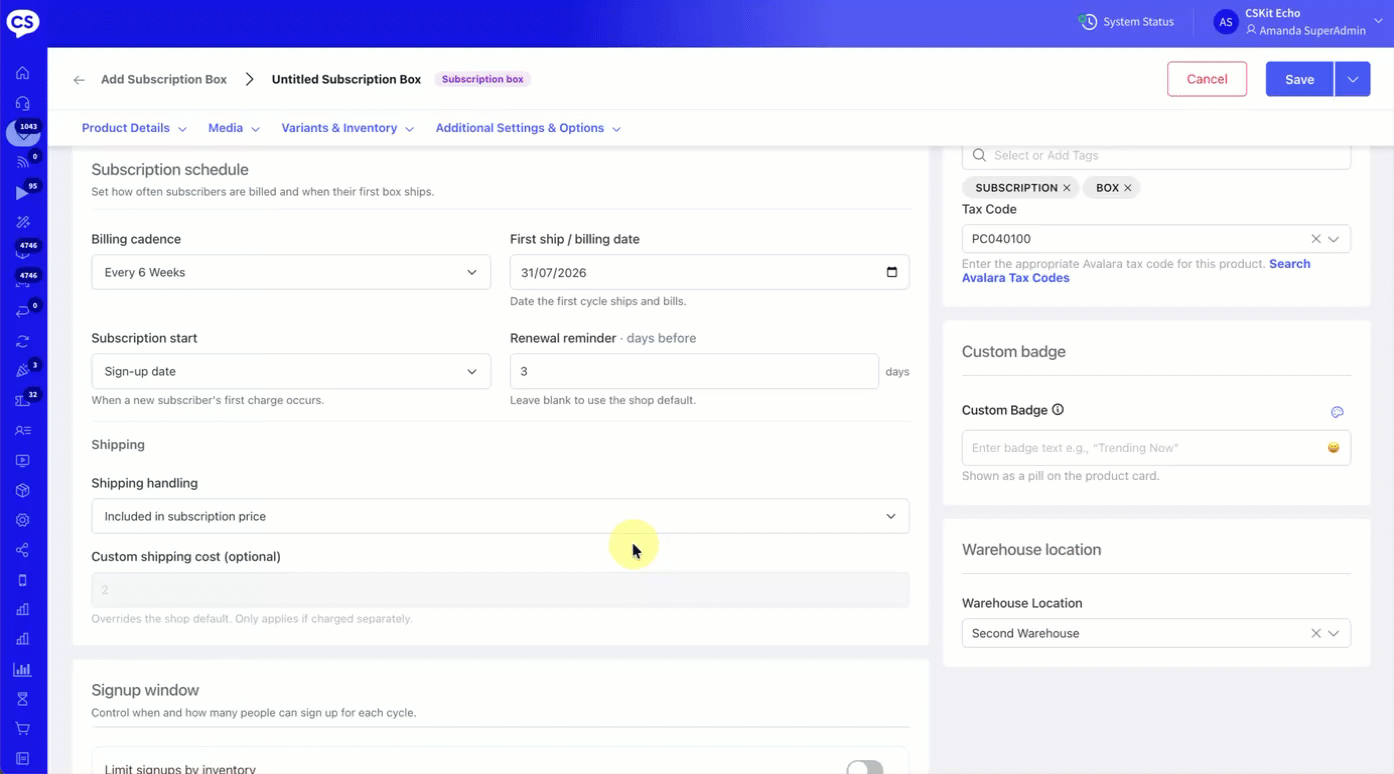Click the Renewal reminder days field

coord(694,371)
